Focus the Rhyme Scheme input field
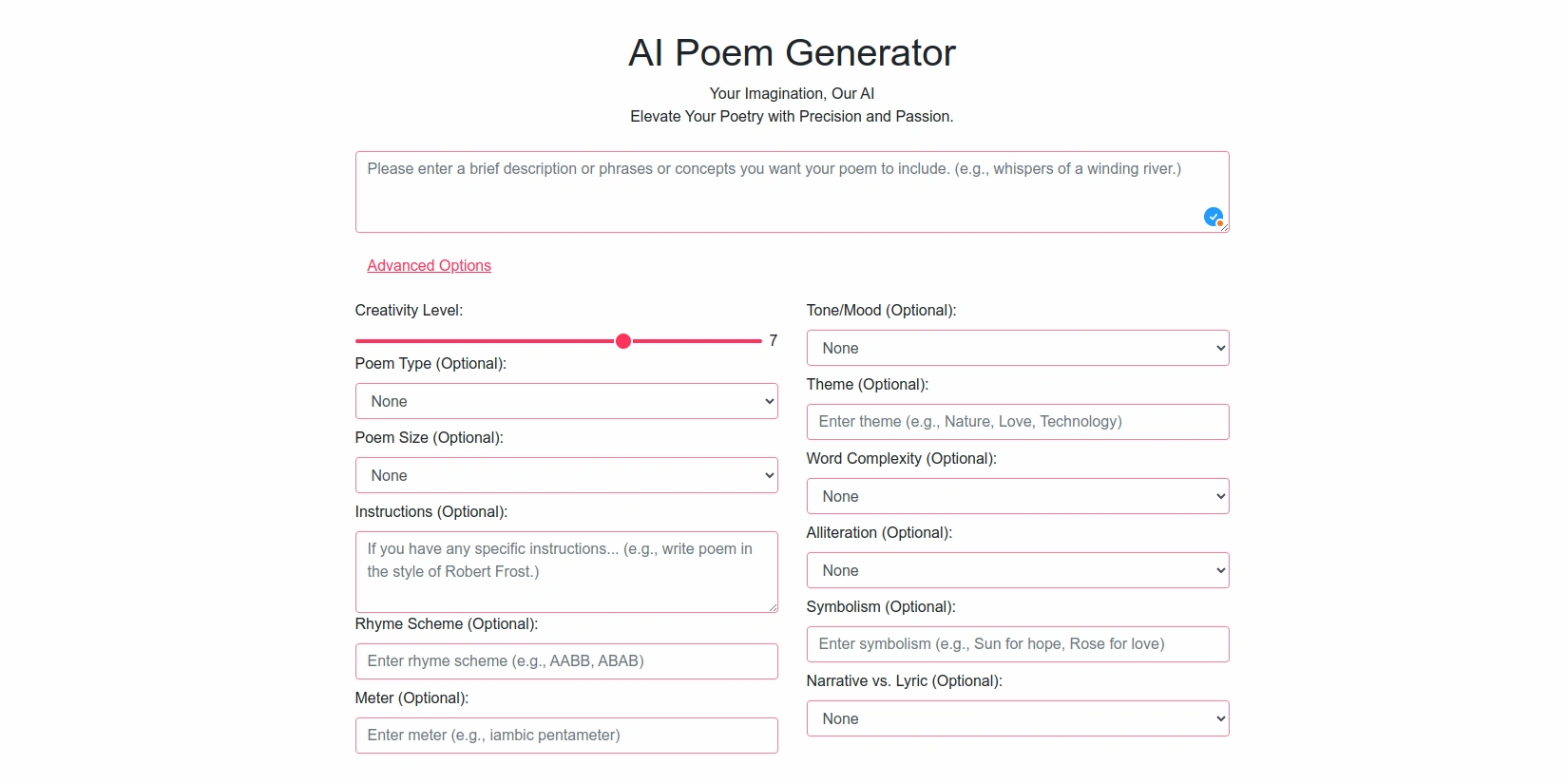The height and width of the screenshot is (784, 1568). [566, 661]
